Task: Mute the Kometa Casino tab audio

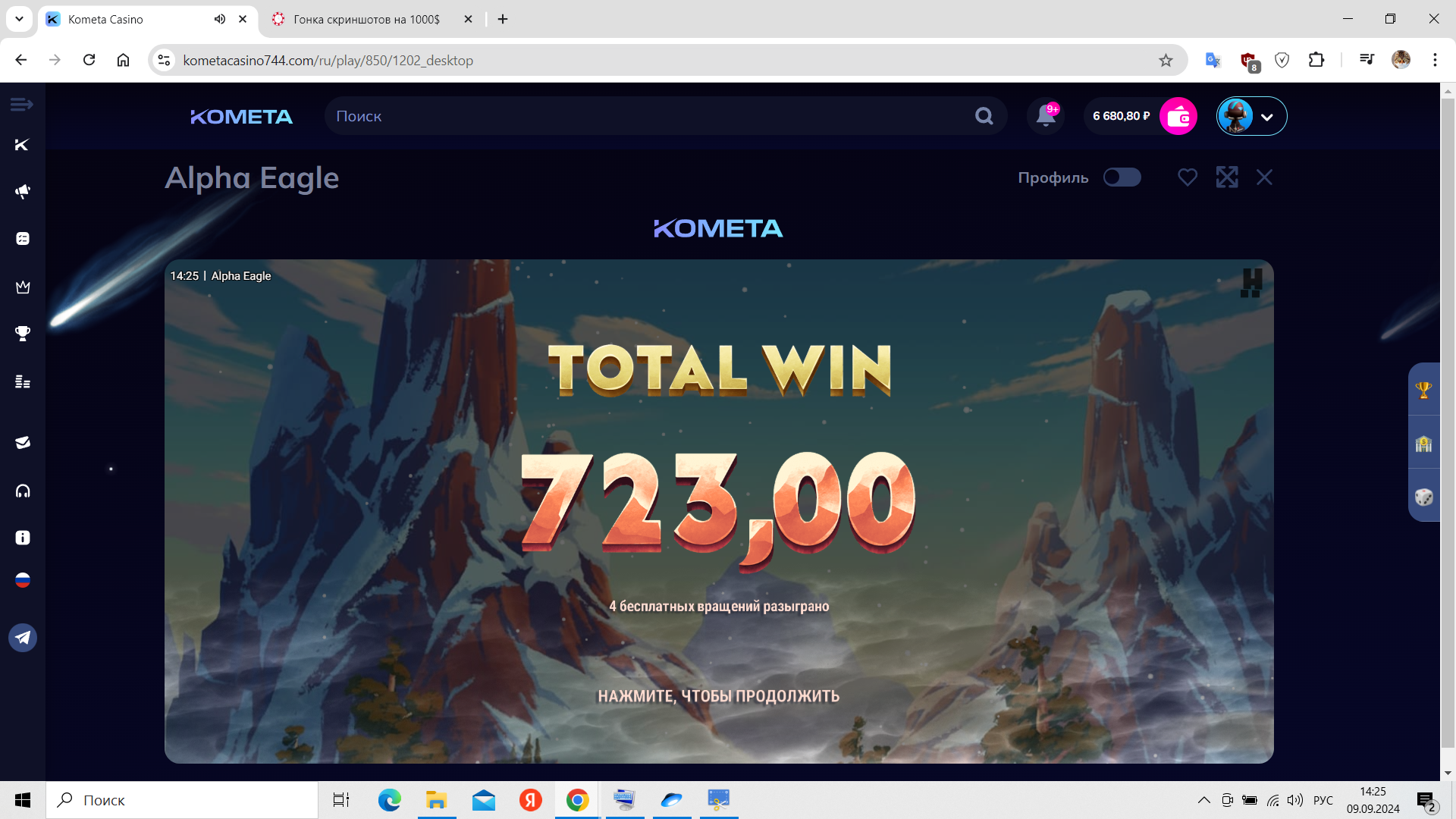Action: tap(220, 19)
